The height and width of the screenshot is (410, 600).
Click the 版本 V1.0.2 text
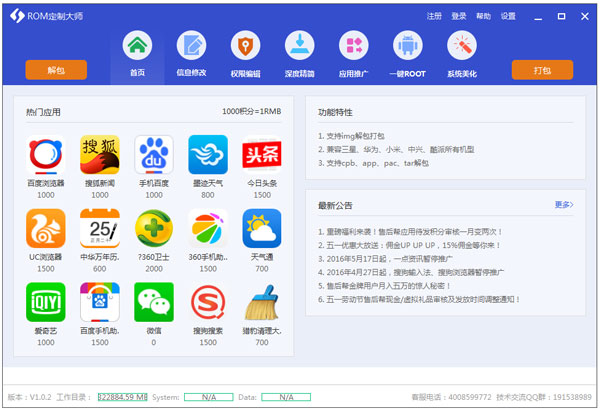[29, 397]
